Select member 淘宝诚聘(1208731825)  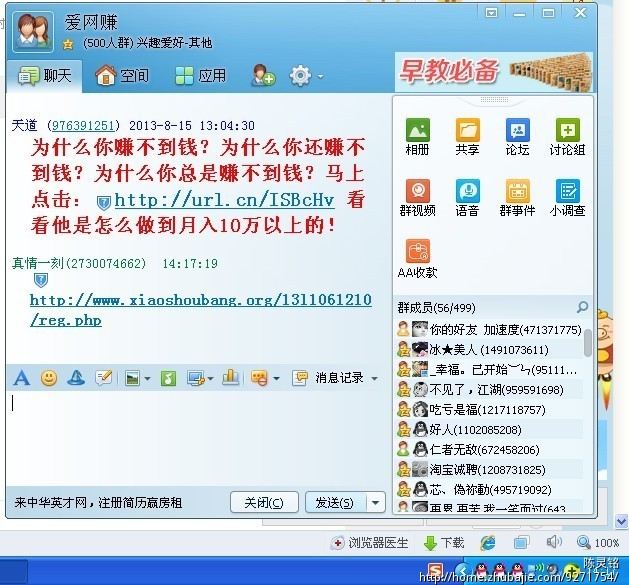[x=489, y=470]
